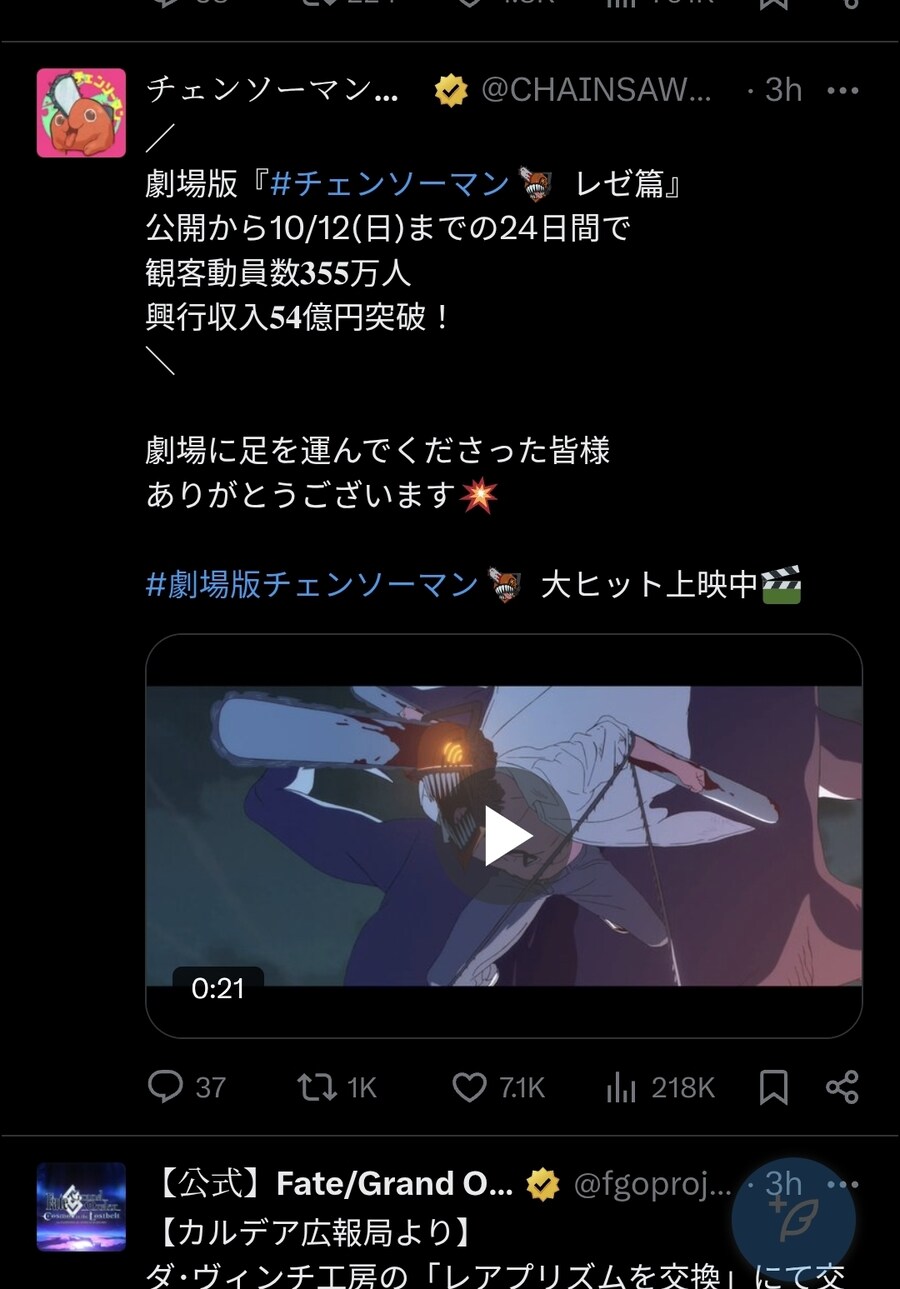Share icon of the previous tweet at top
Image resolution: width=900 pixels, height=1289 pixels.
click(850, 4)
